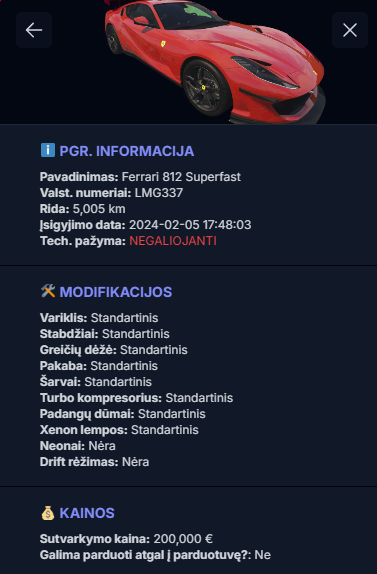377x574 pixels.
Task: Click the blue info icon beside PGR. INFORMACIJA
Action: 48,150
